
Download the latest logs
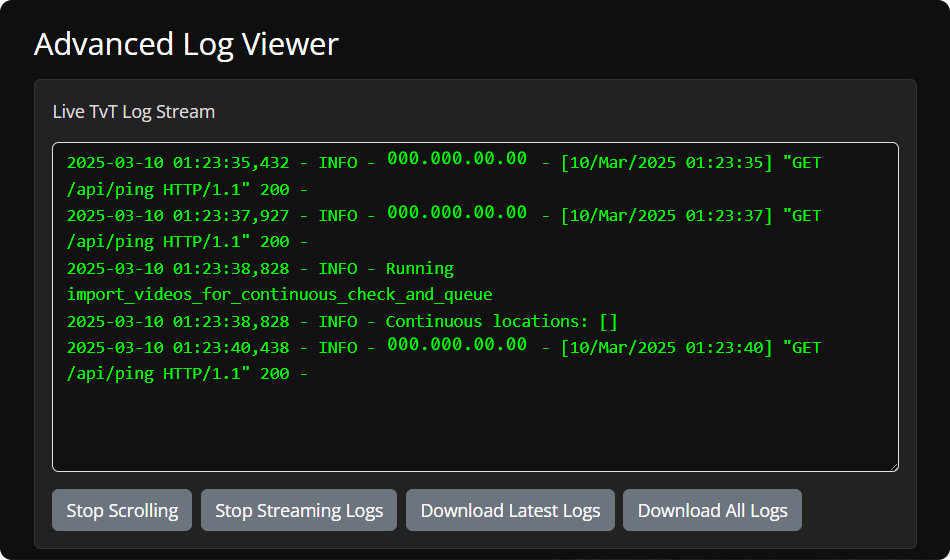coord(510,510)
